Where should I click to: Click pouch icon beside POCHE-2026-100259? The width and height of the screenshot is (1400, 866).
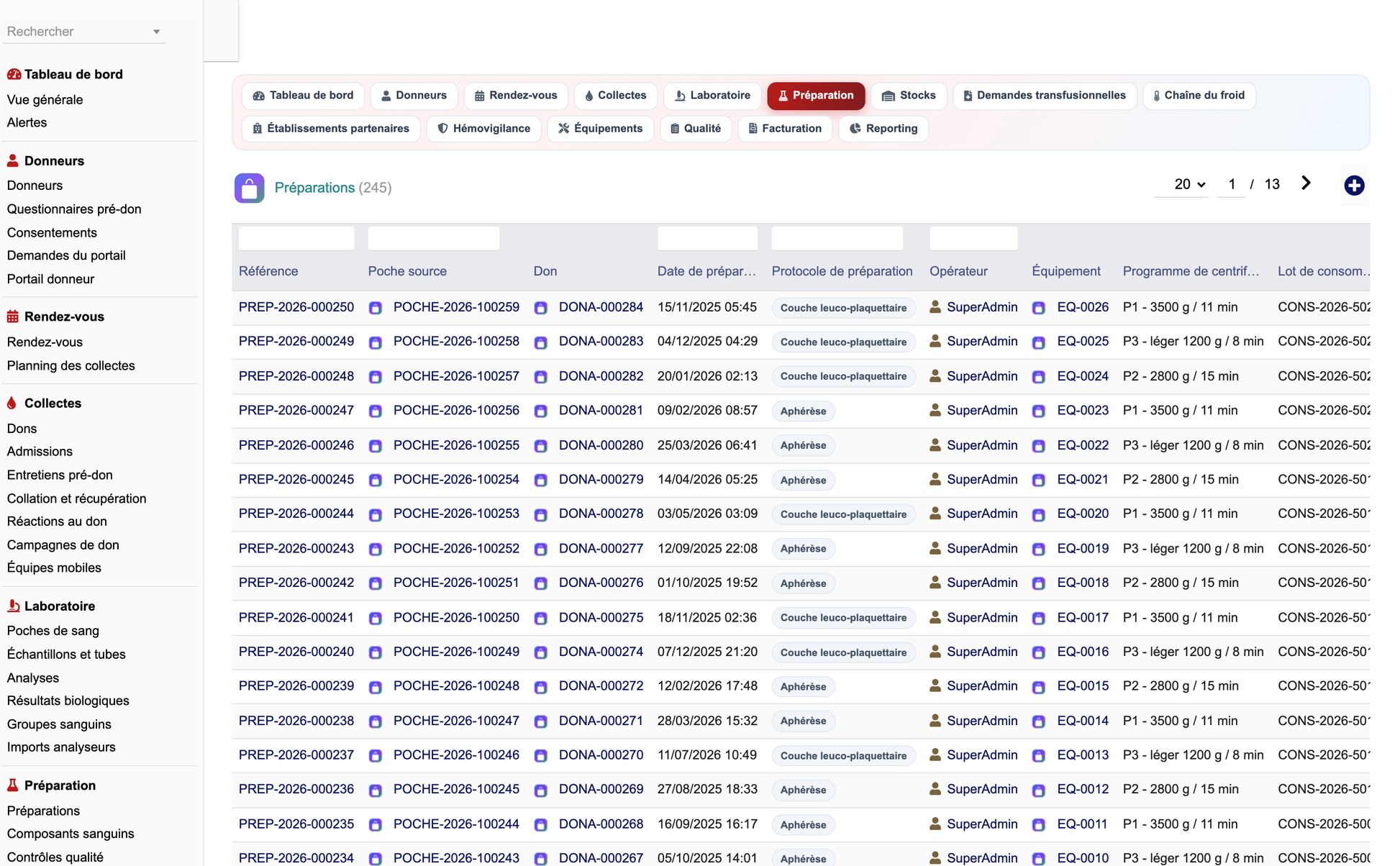click(376, 308)
